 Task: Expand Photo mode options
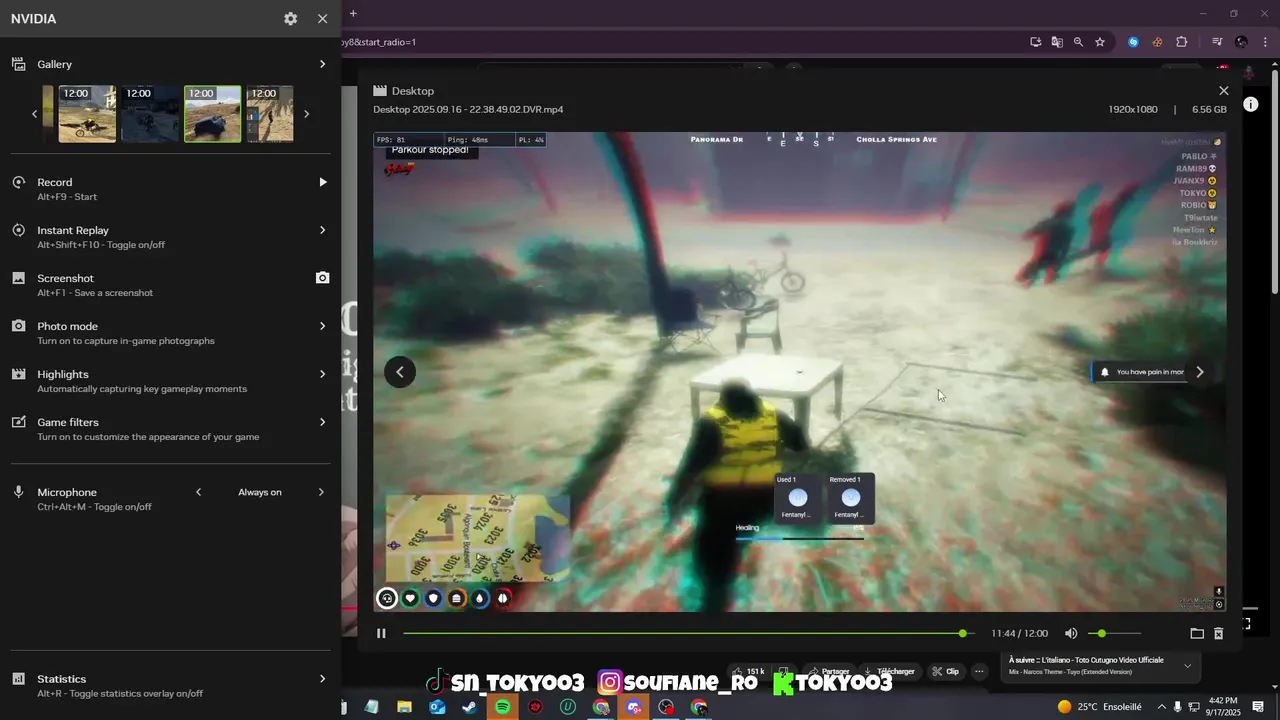point(322,326)
